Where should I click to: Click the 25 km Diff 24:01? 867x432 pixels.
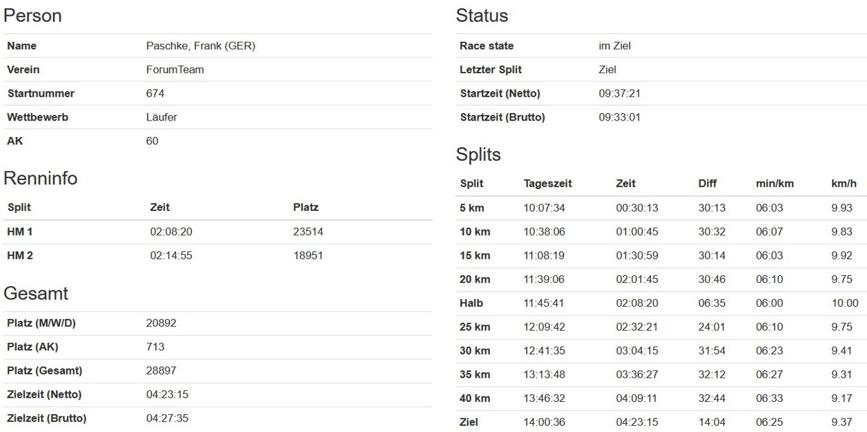(x=712, y=327)
